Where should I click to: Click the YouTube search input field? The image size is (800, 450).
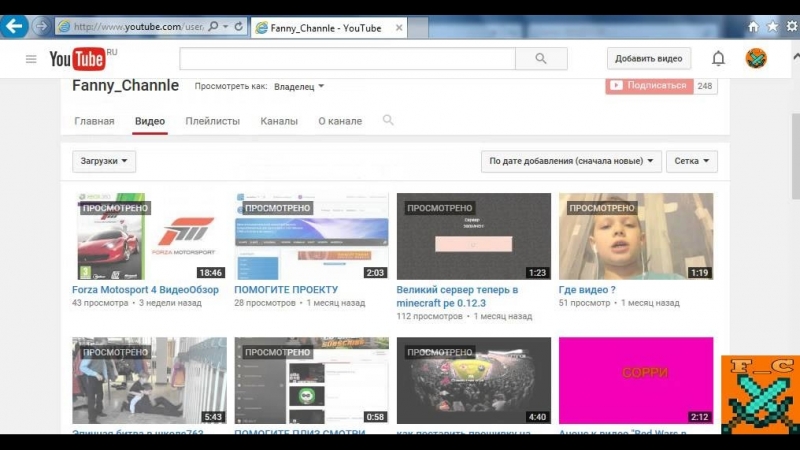tap(347, 59)
